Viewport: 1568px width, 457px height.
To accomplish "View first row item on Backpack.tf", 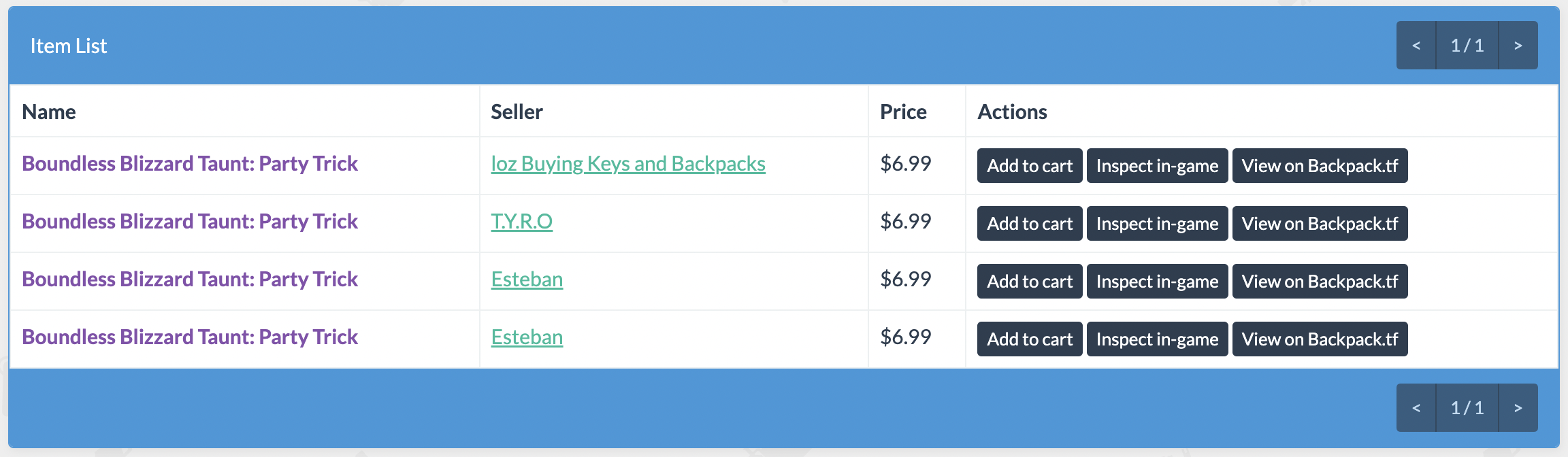I will (1320, 166).
